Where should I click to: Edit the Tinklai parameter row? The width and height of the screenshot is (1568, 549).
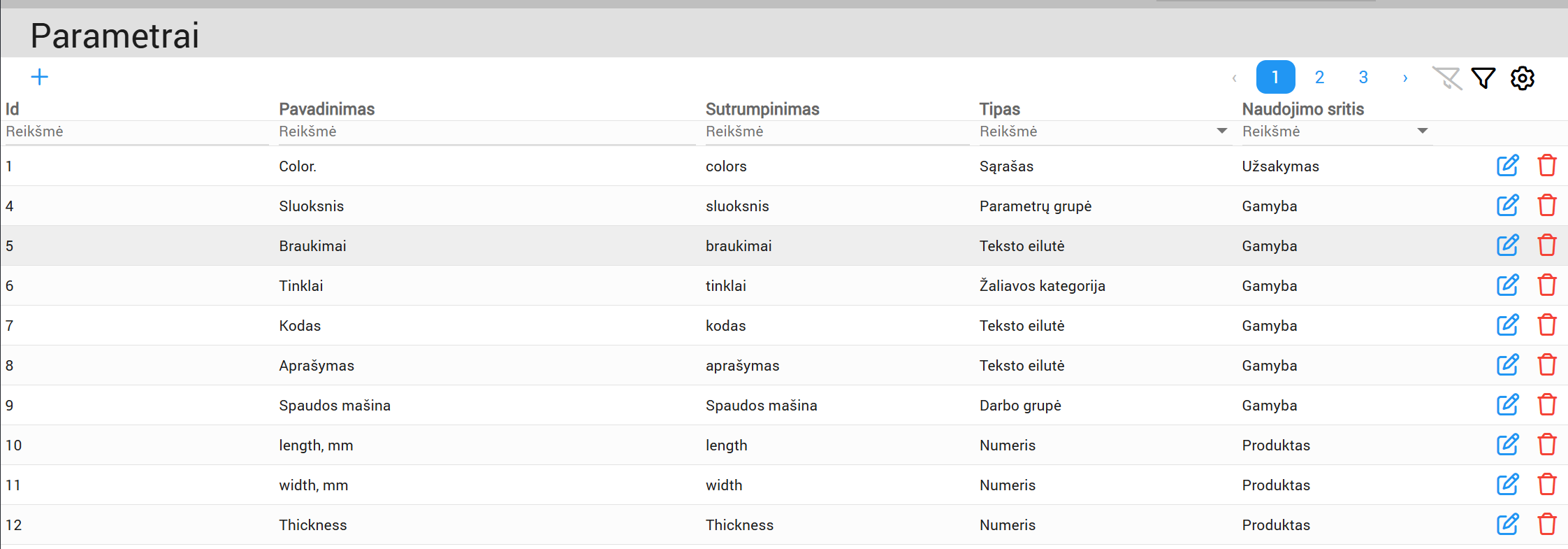(1507, 285)
